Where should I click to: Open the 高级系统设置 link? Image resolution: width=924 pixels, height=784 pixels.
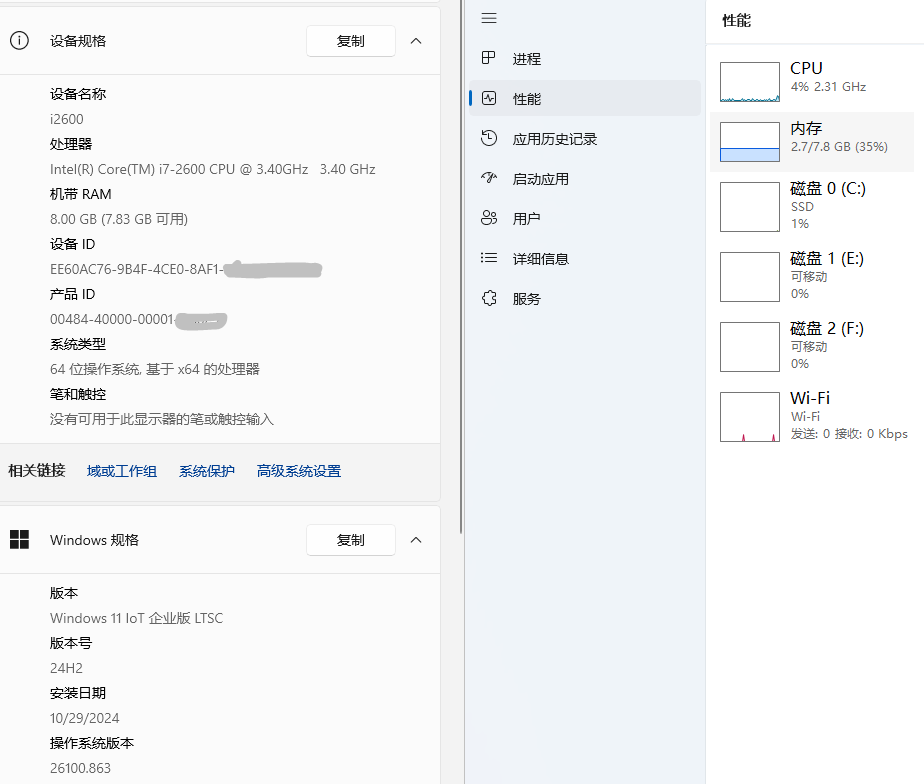click(x=299, y=471)
